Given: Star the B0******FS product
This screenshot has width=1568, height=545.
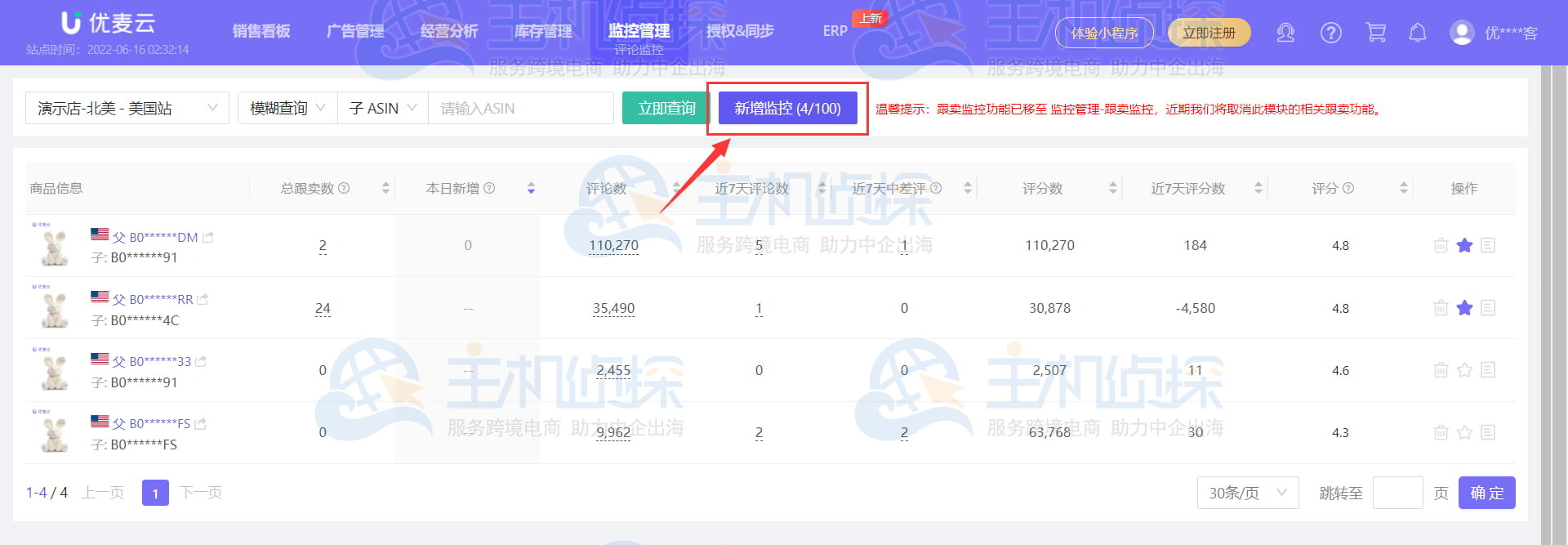Looking at the screenshot, I should point(1464,432).
